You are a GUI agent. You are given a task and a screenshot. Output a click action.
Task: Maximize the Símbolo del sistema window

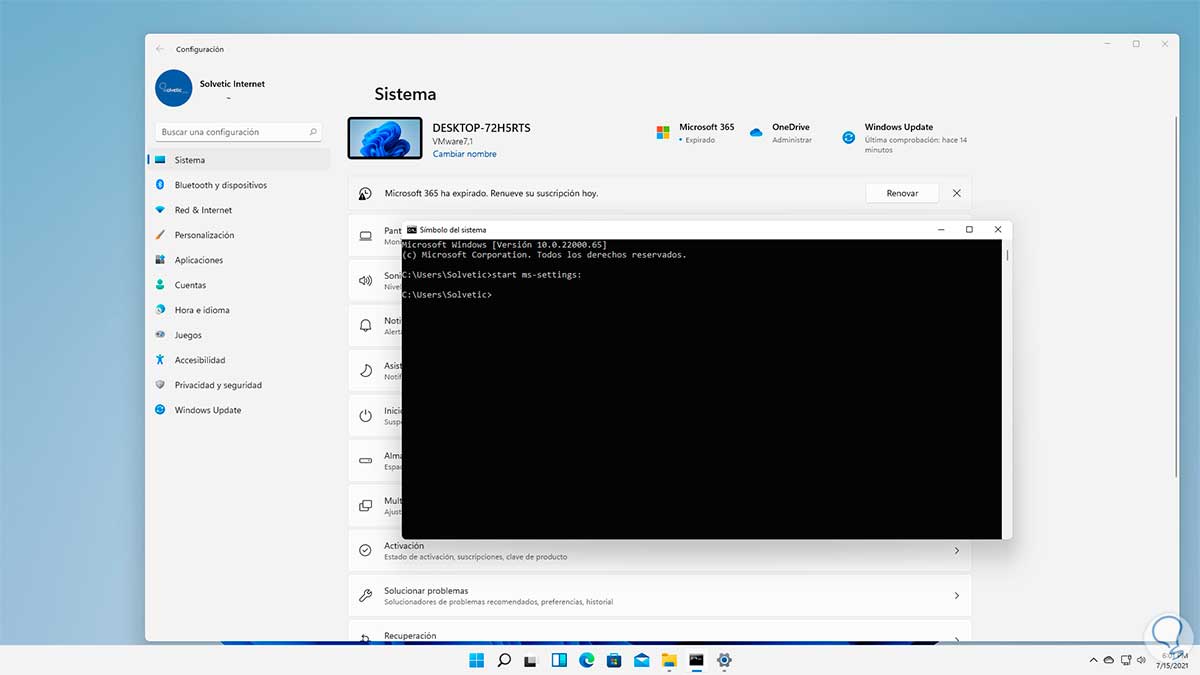969,230
